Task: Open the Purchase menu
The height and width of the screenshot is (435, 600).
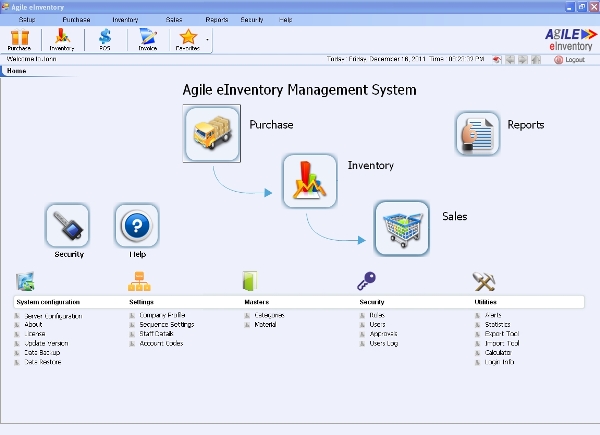Action: pos(76,20)
